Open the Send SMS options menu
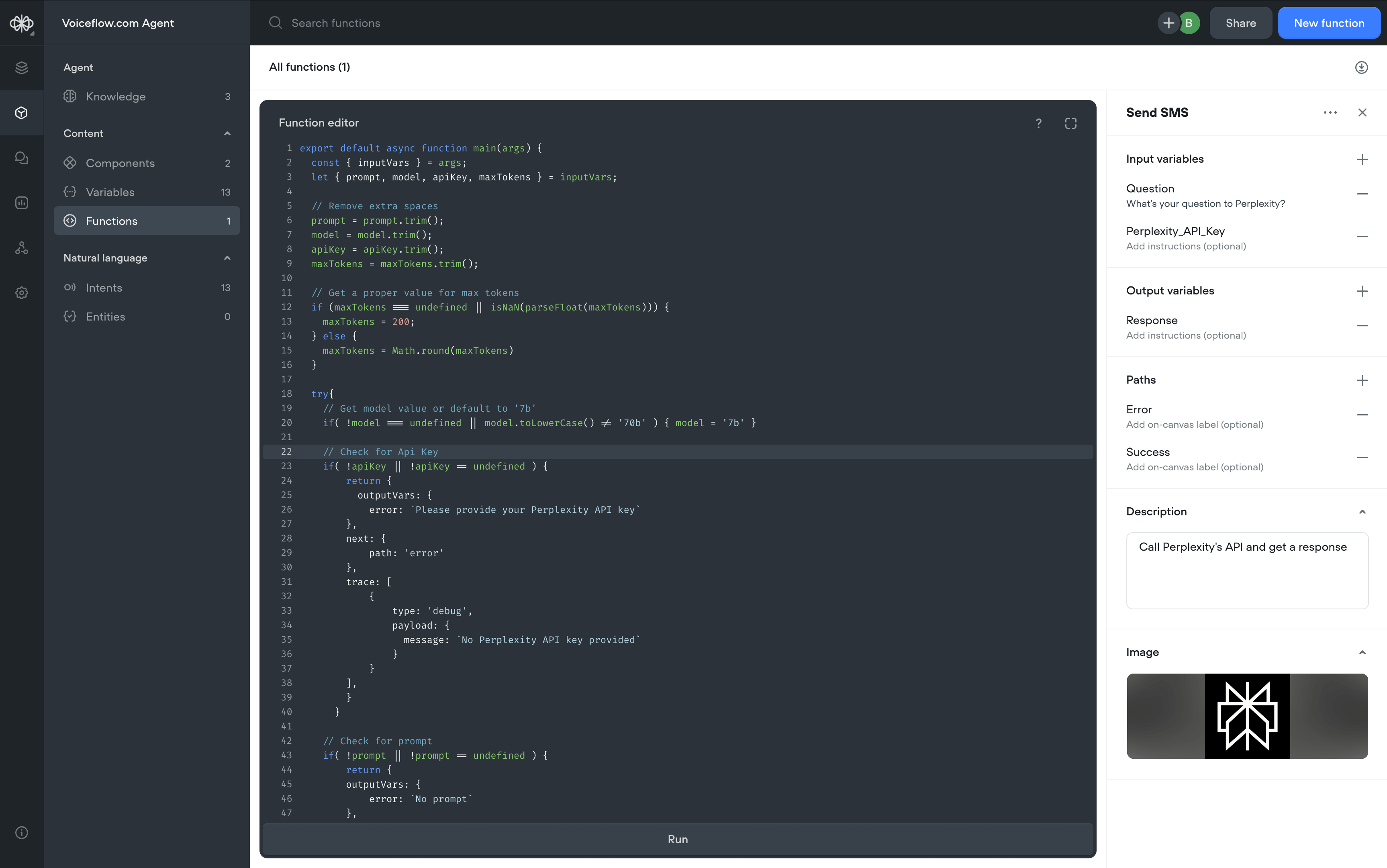The image size is (1387, 868). click(x=1330, y=112)
